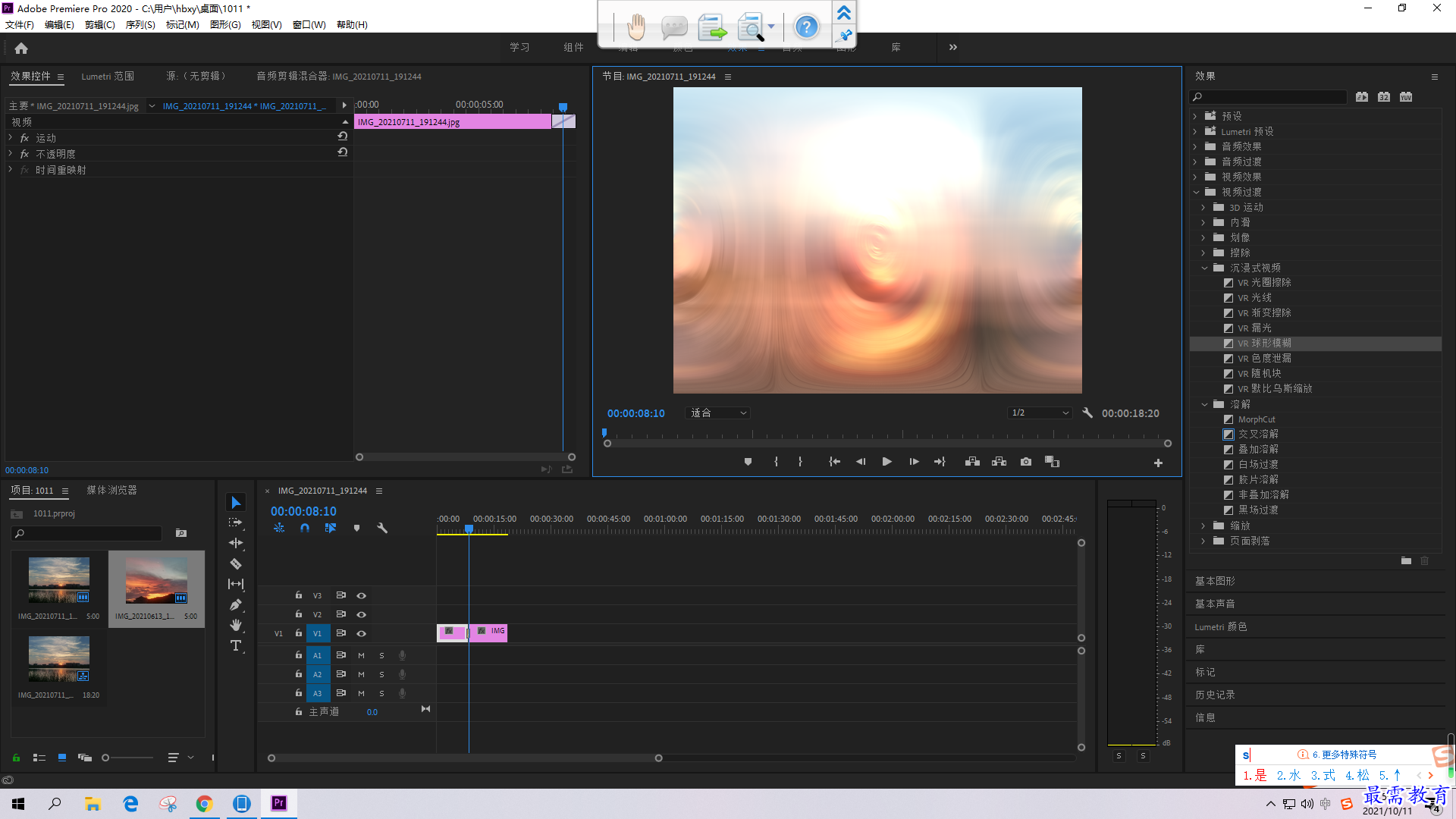Select the Pen tool
Screen dimensions: 1456x819
click(x=236, y=604)
